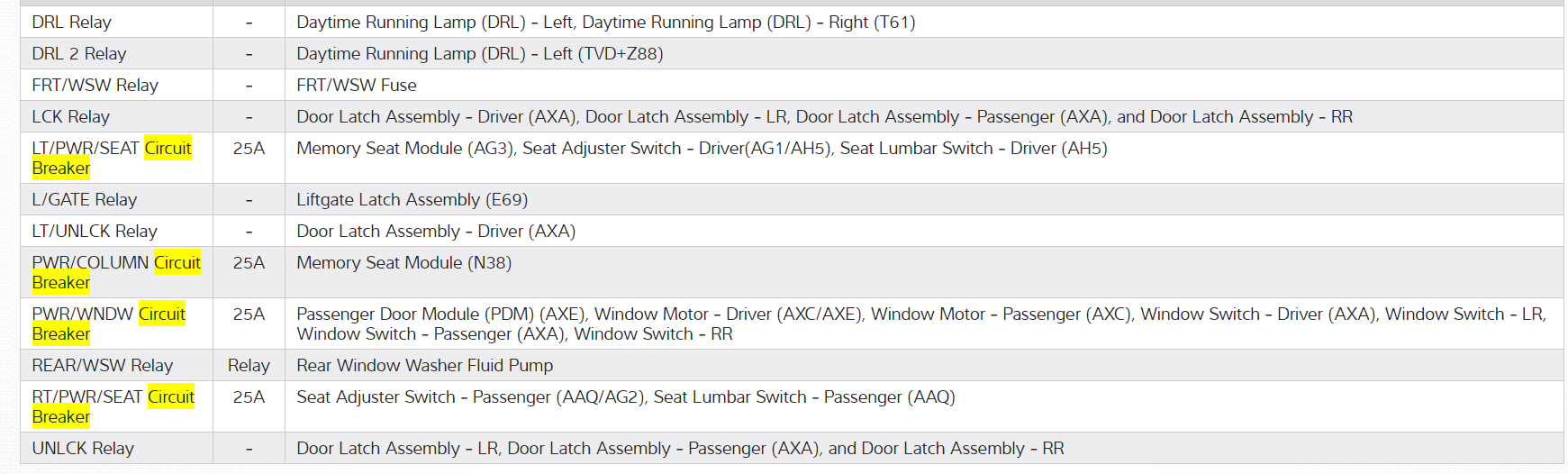1568x474 pixels.
Task: Click "Memory Seat Module (N38)" description
Action: tap(404, 263)
